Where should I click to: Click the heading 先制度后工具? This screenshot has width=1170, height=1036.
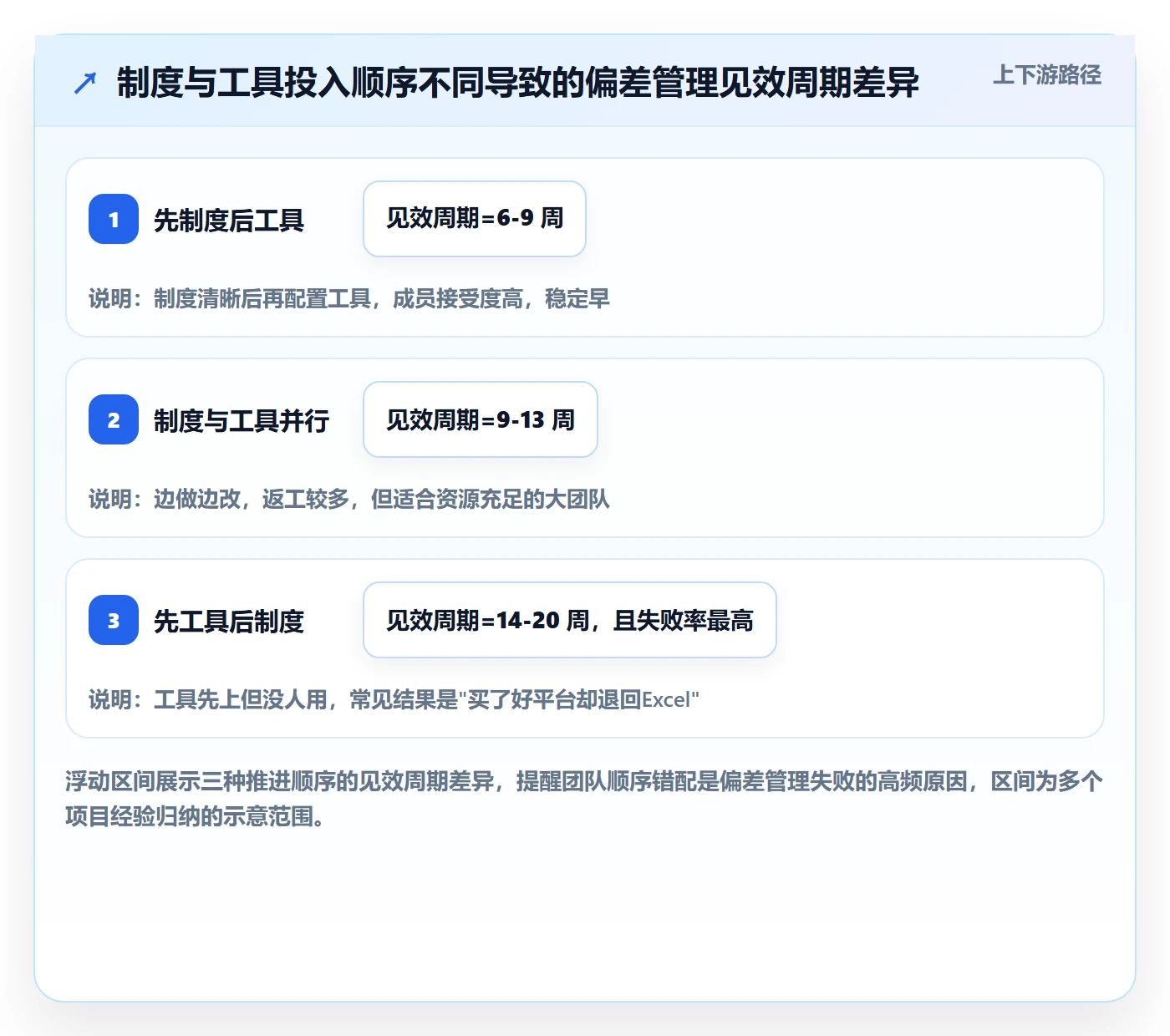(229, 220)
